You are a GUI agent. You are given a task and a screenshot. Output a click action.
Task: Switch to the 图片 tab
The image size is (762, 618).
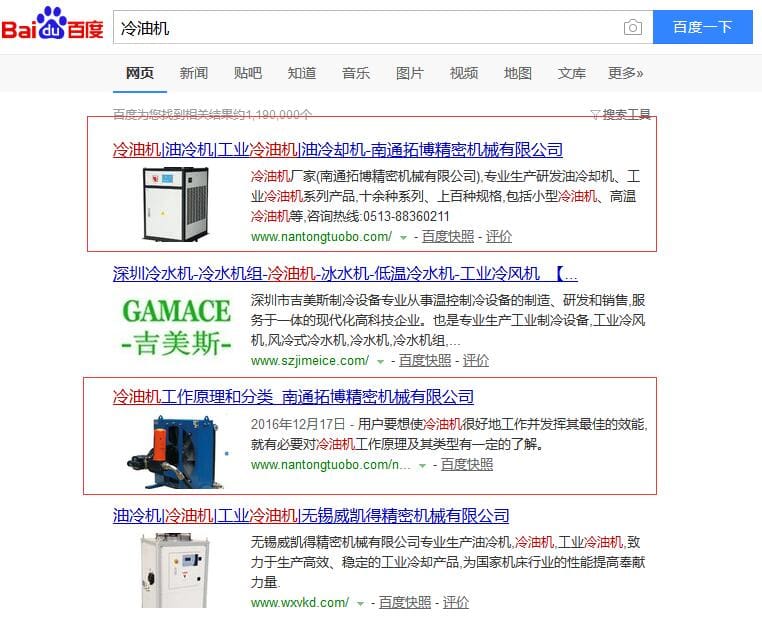click(410, 73)
